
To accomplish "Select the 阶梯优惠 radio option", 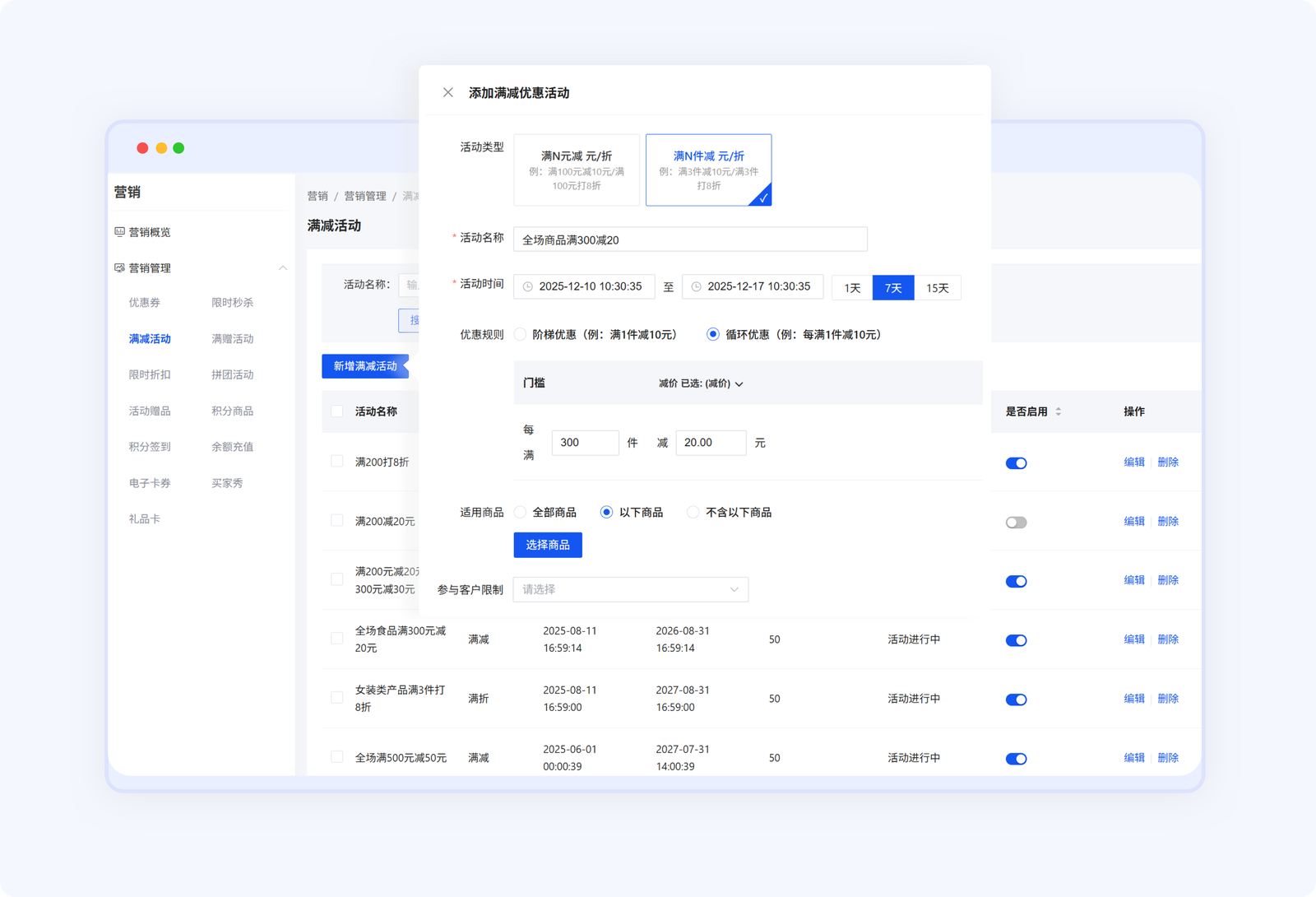I will coord(520,334).
